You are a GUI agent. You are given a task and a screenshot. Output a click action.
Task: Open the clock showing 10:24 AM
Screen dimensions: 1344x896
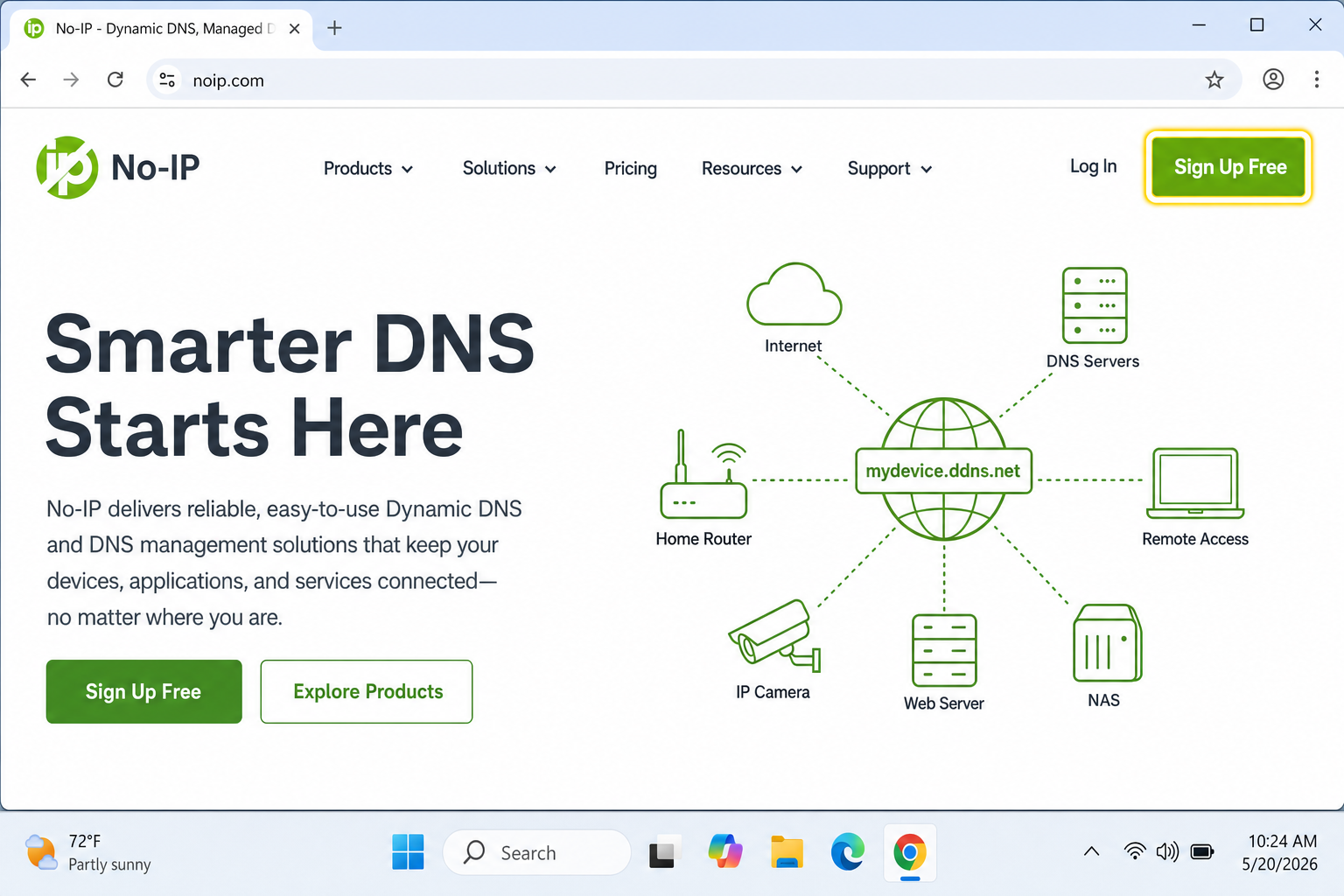[x=1281, y=852]
